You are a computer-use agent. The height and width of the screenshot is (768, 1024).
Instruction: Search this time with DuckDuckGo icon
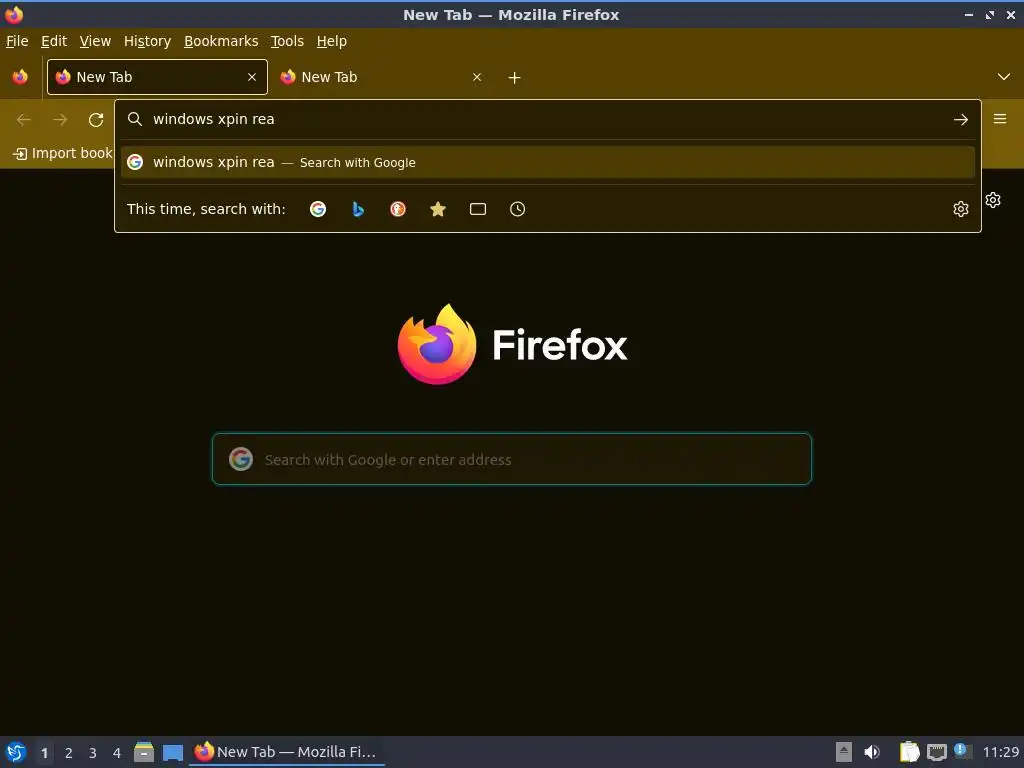(398, 209)
